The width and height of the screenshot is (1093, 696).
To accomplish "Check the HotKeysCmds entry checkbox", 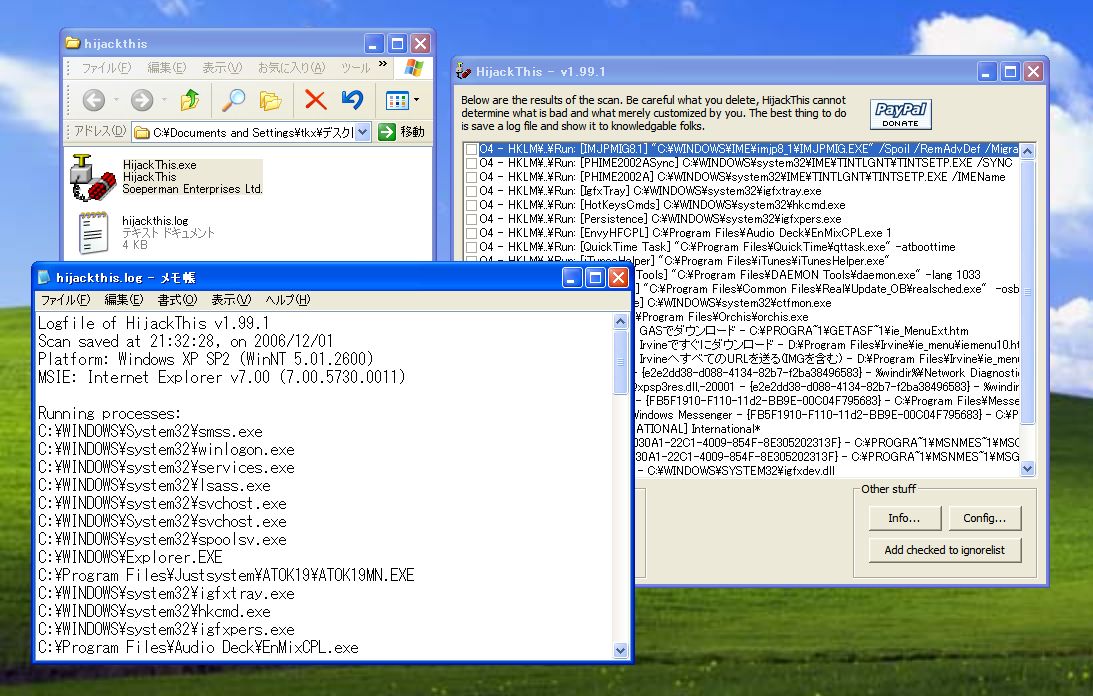I will point(471,205).
